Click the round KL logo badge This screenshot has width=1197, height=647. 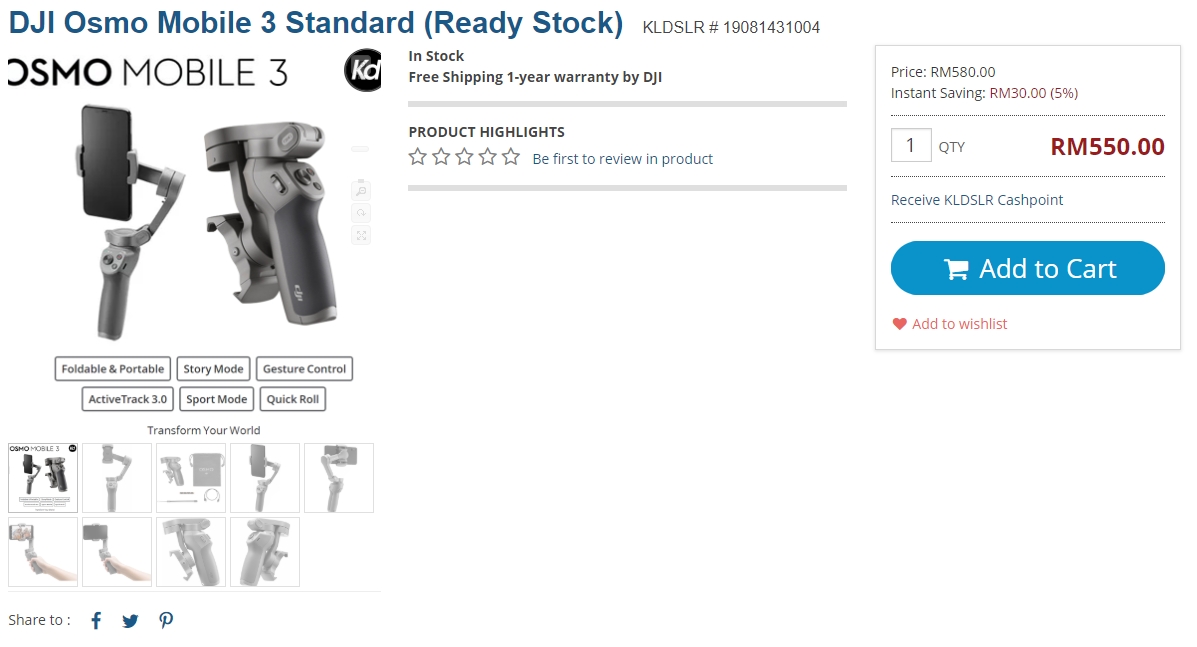pos(362,71)
